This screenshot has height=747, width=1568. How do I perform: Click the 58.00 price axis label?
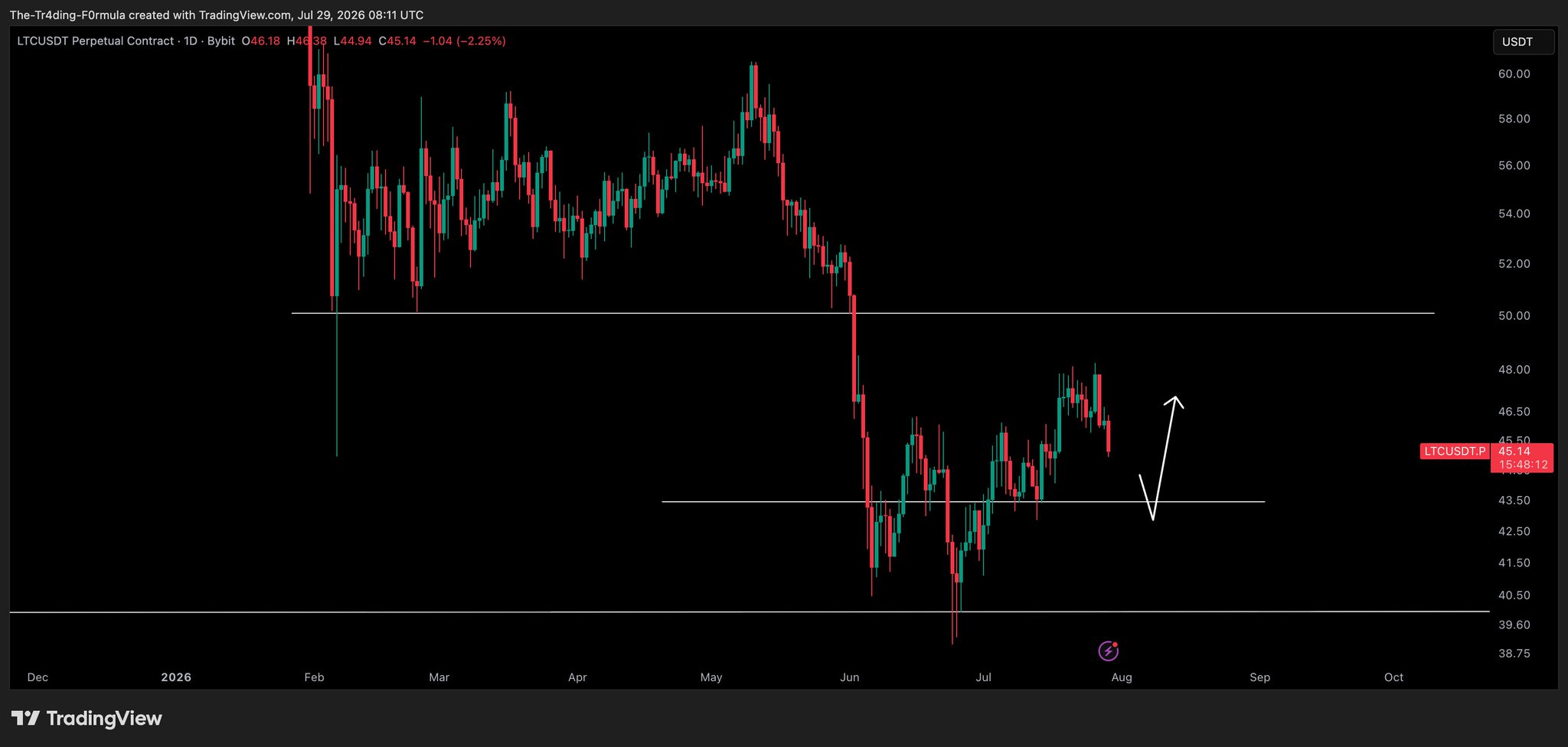1514,119
